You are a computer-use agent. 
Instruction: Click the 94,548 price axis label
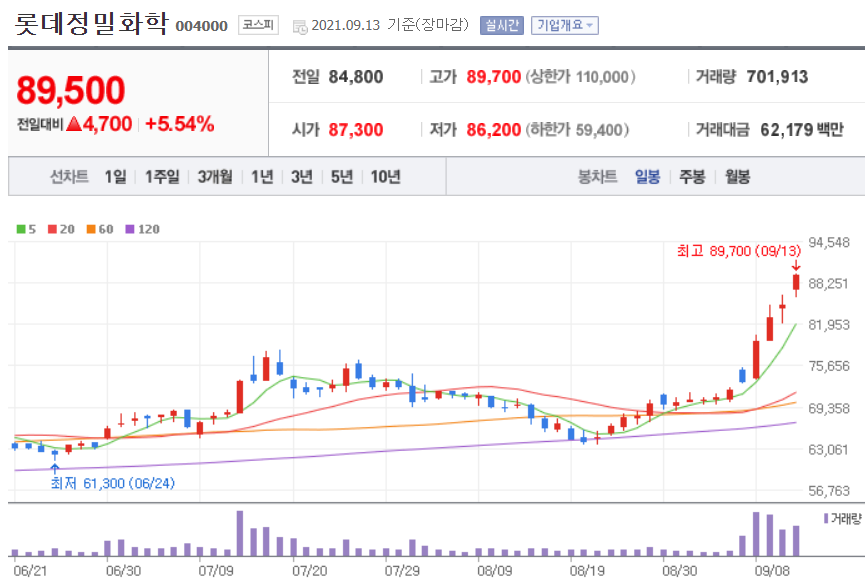pos(829,242)
